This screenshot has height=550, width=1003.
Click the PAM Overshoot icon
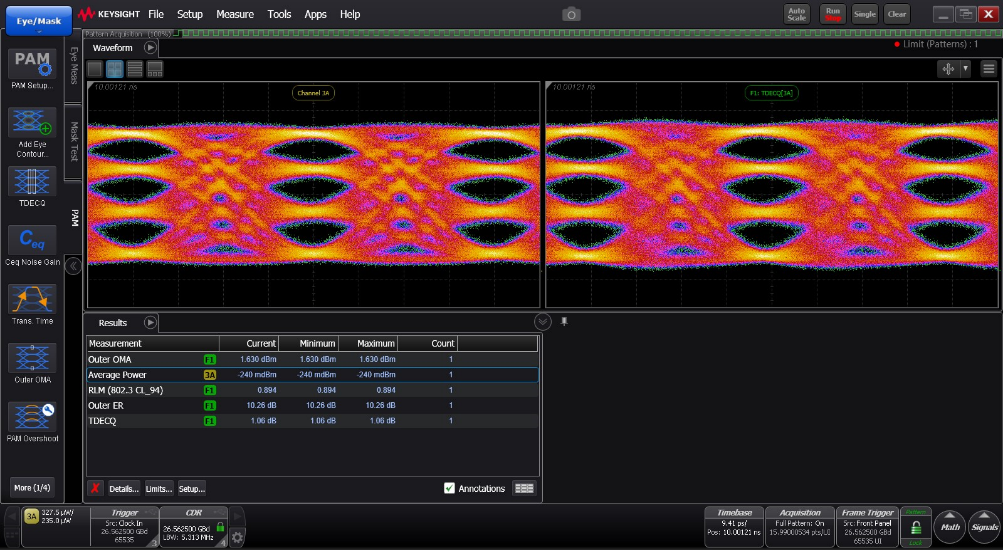click(x=32, y=417)
